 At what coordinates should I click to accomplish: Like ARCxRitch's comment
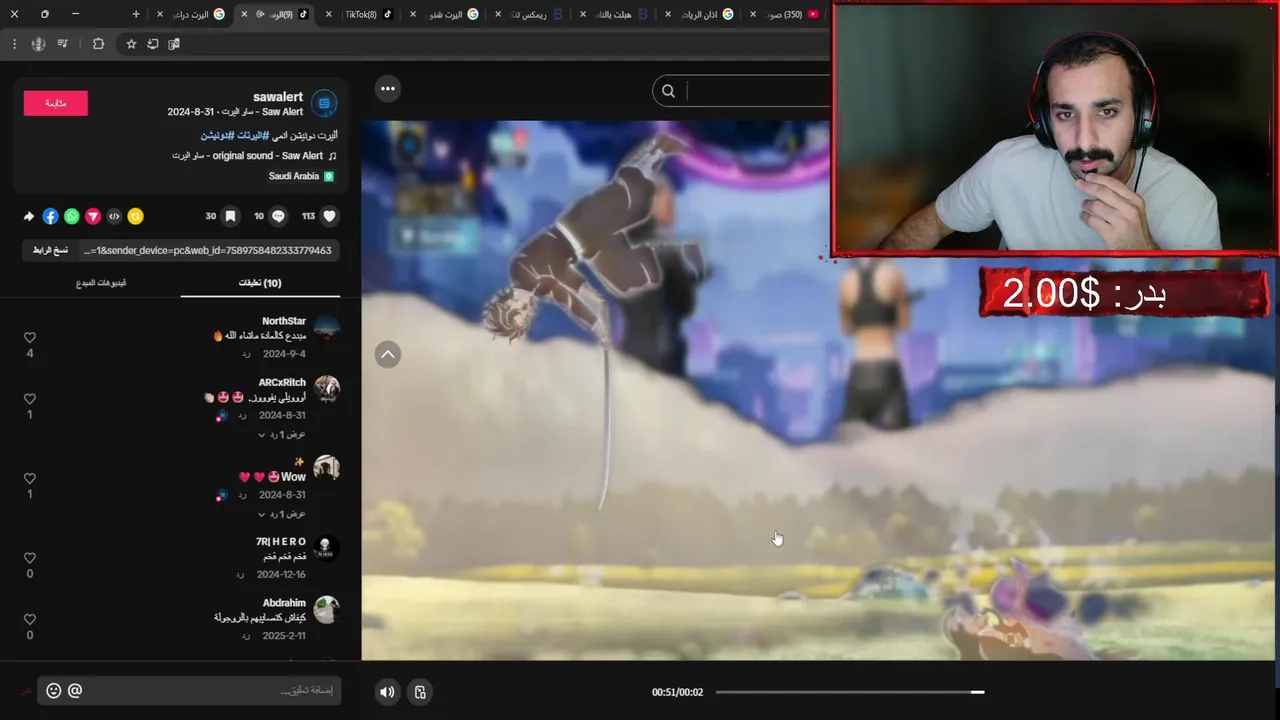pos(30,399)
